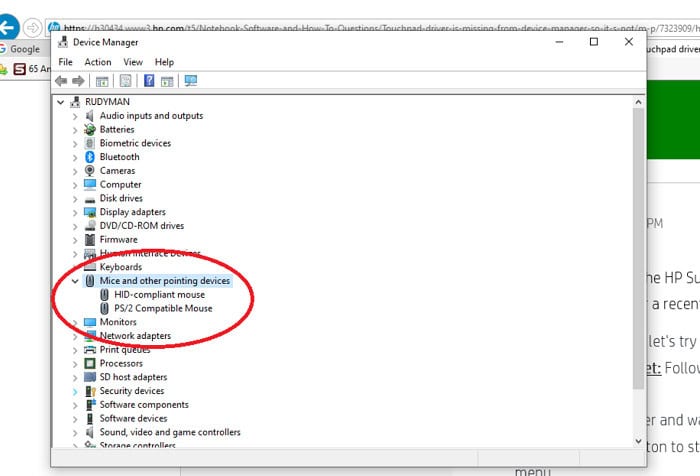Image resolution: width=700 pixels, height=476 pixels.
Task: Click the Batteries category icon
Action: (90, 129)
